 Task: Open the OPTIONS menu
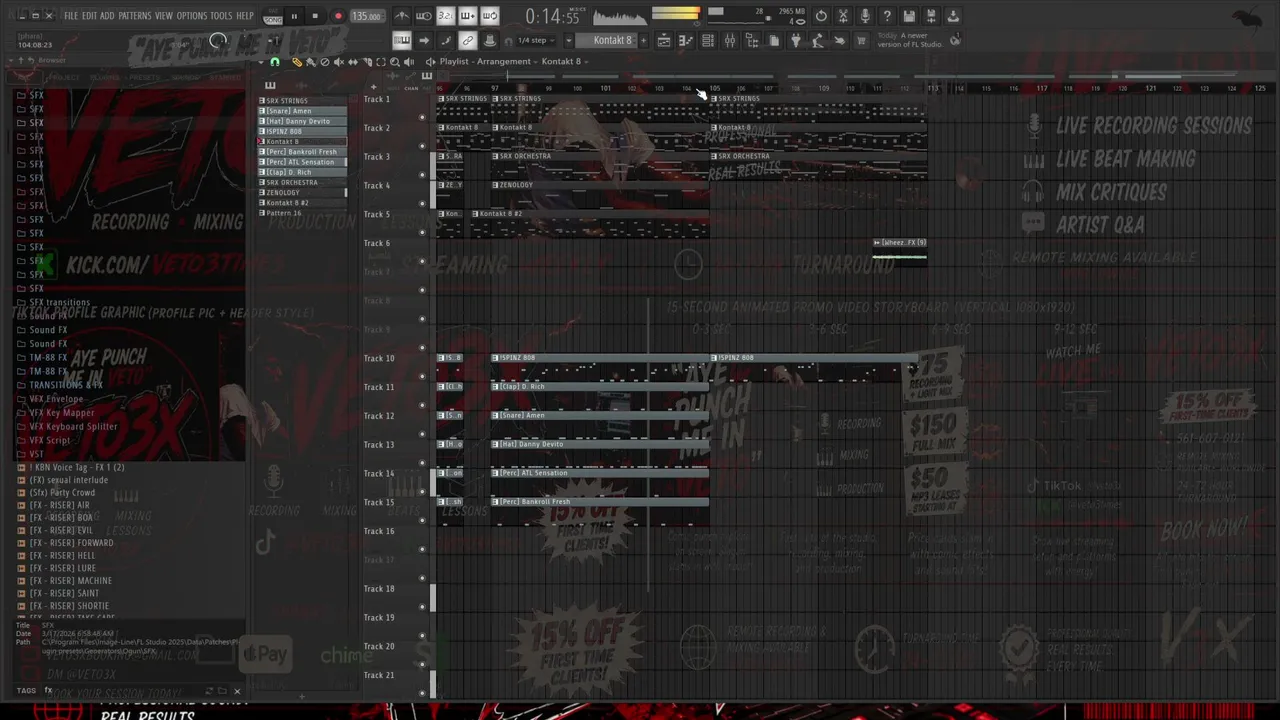point(191,16)
